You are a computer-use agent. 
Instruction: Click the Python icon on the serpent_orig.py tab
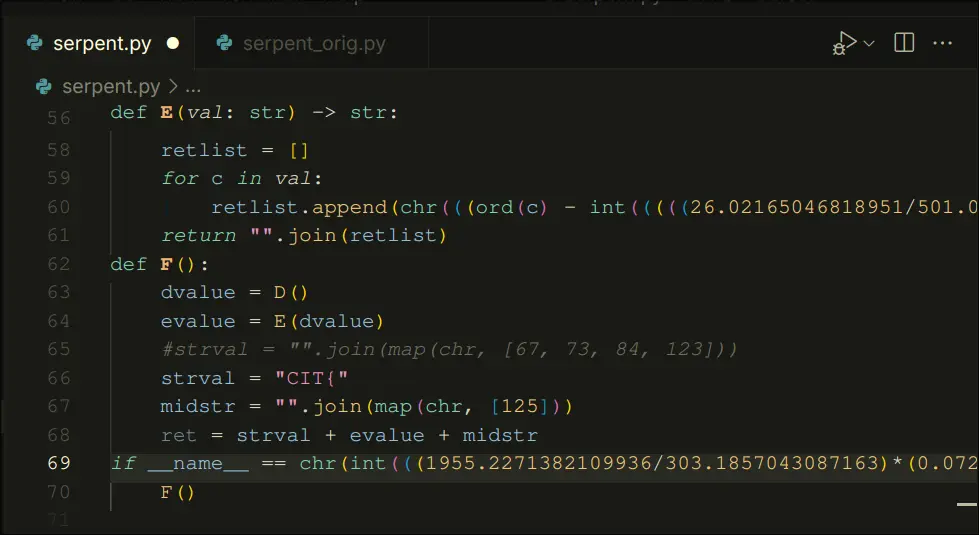(225, 43)
